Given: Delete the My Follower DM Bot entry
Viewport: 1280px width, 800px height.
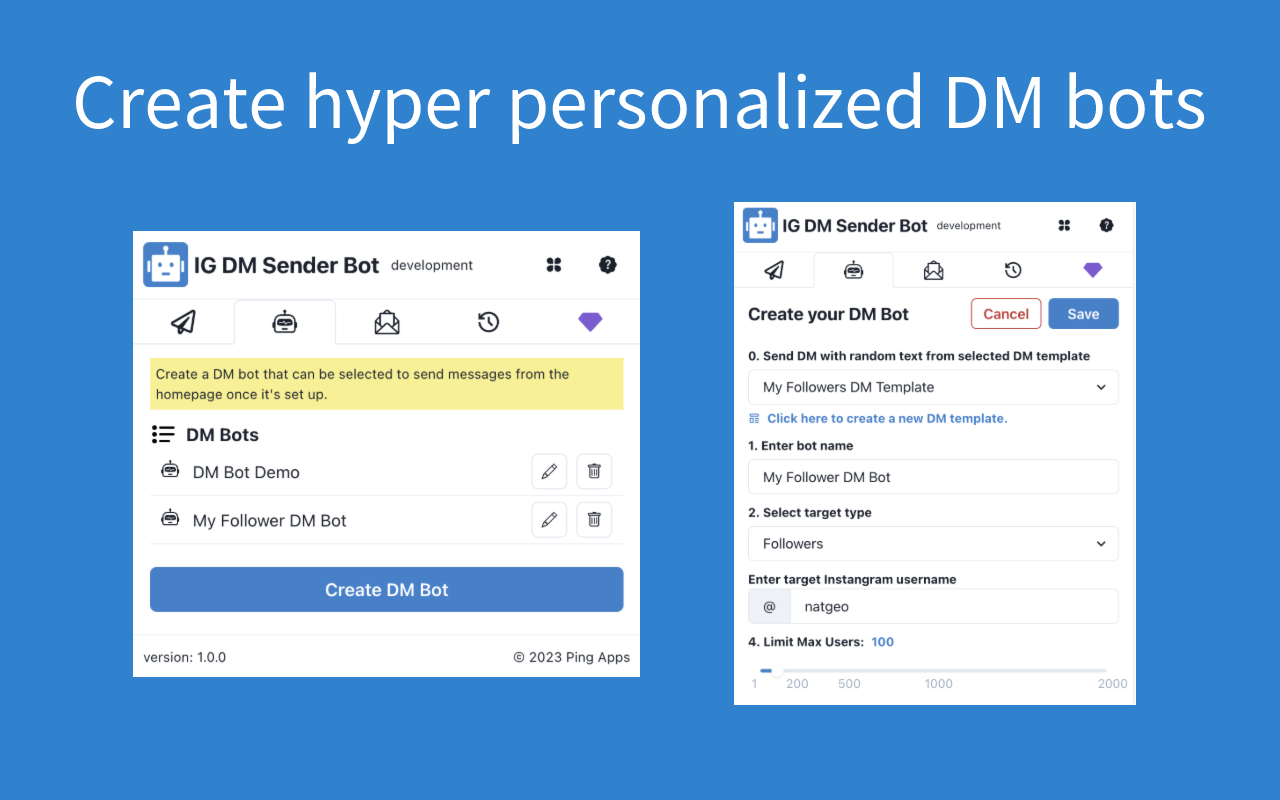Looking at the screenshot, I should coord(594,519).
